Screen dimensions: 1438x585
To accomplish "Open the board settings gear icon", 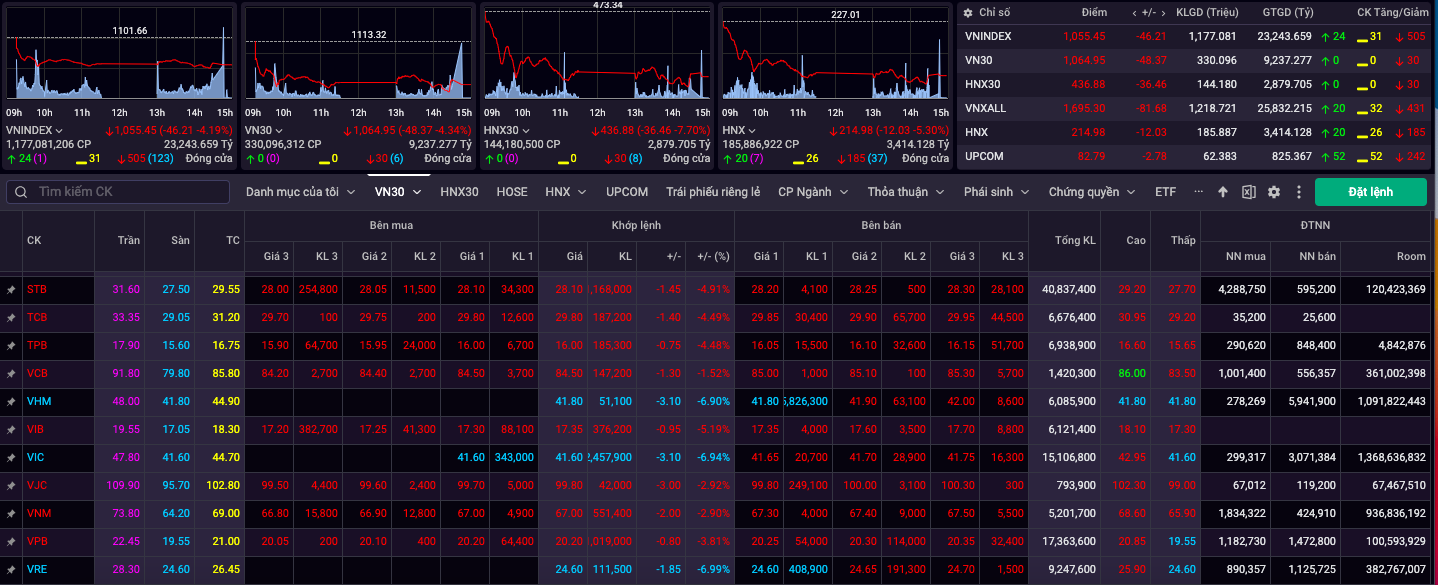I will click(x=1273, y=192).
